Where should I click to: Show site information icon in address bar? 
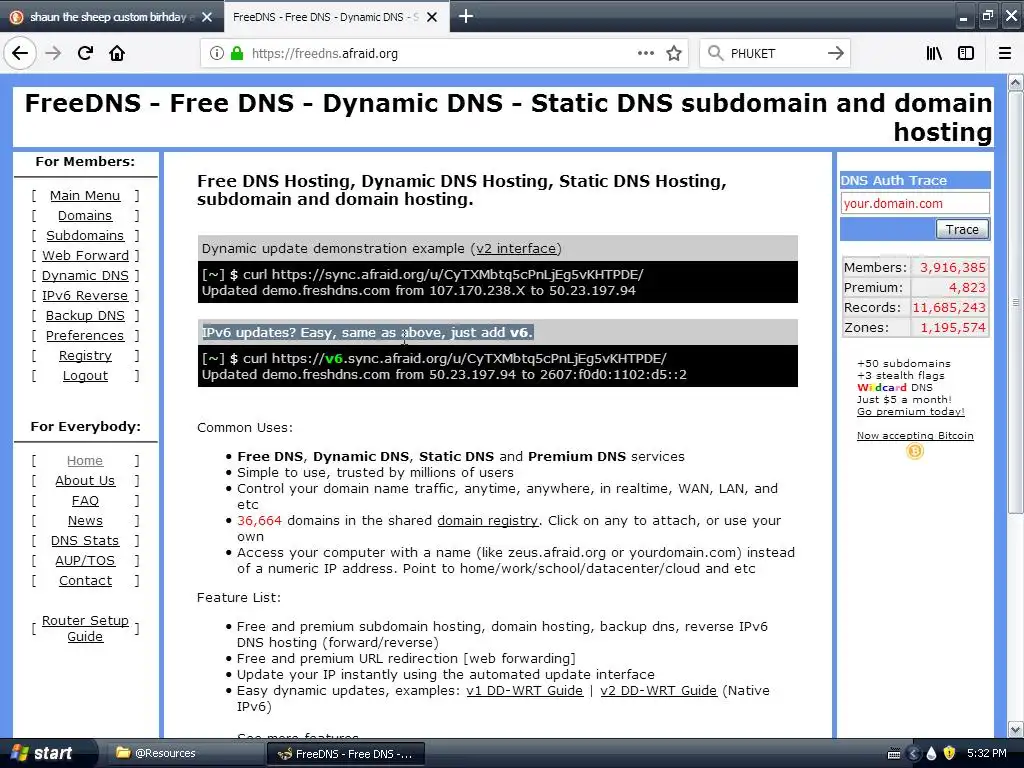pos(216,54)
